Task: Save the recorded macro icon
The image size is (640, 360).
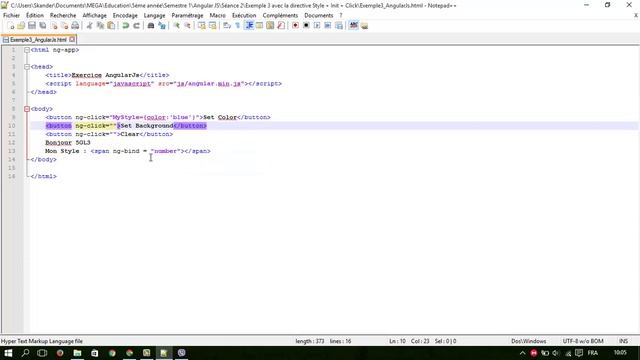Action: (x=338, y=26)
